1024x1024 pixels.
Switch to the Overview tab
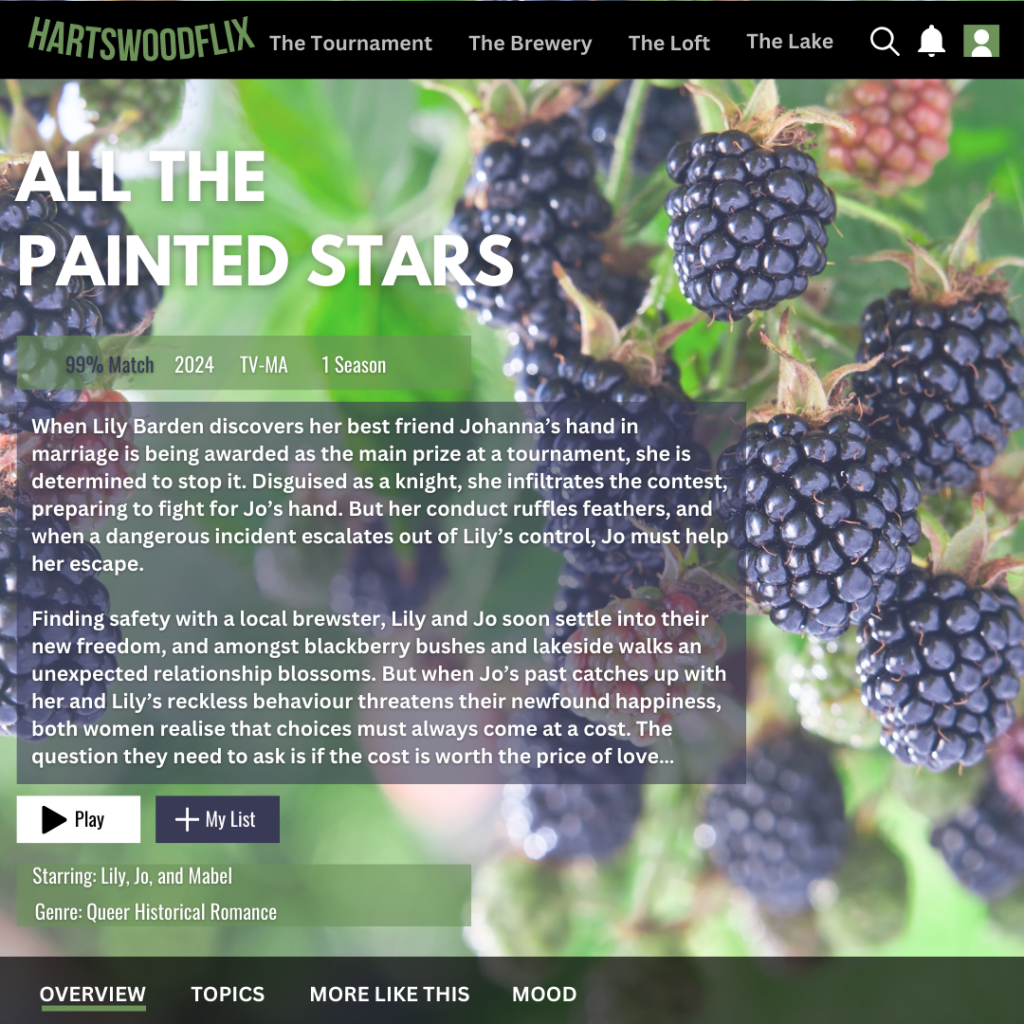(93, 995)
